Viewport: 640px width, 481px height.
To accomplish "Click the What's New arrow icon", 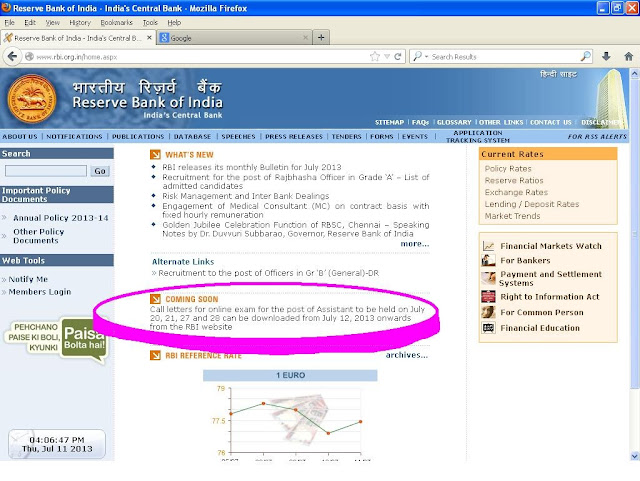I will (155, 154).
